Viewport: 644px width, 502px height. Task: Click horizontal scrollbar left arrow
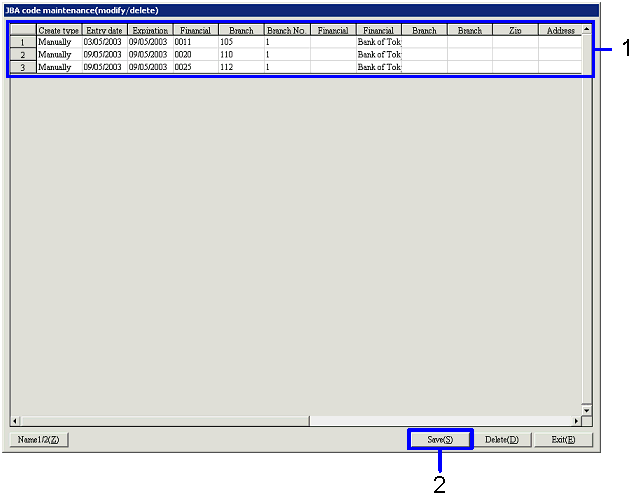click(x=15, y=421)
